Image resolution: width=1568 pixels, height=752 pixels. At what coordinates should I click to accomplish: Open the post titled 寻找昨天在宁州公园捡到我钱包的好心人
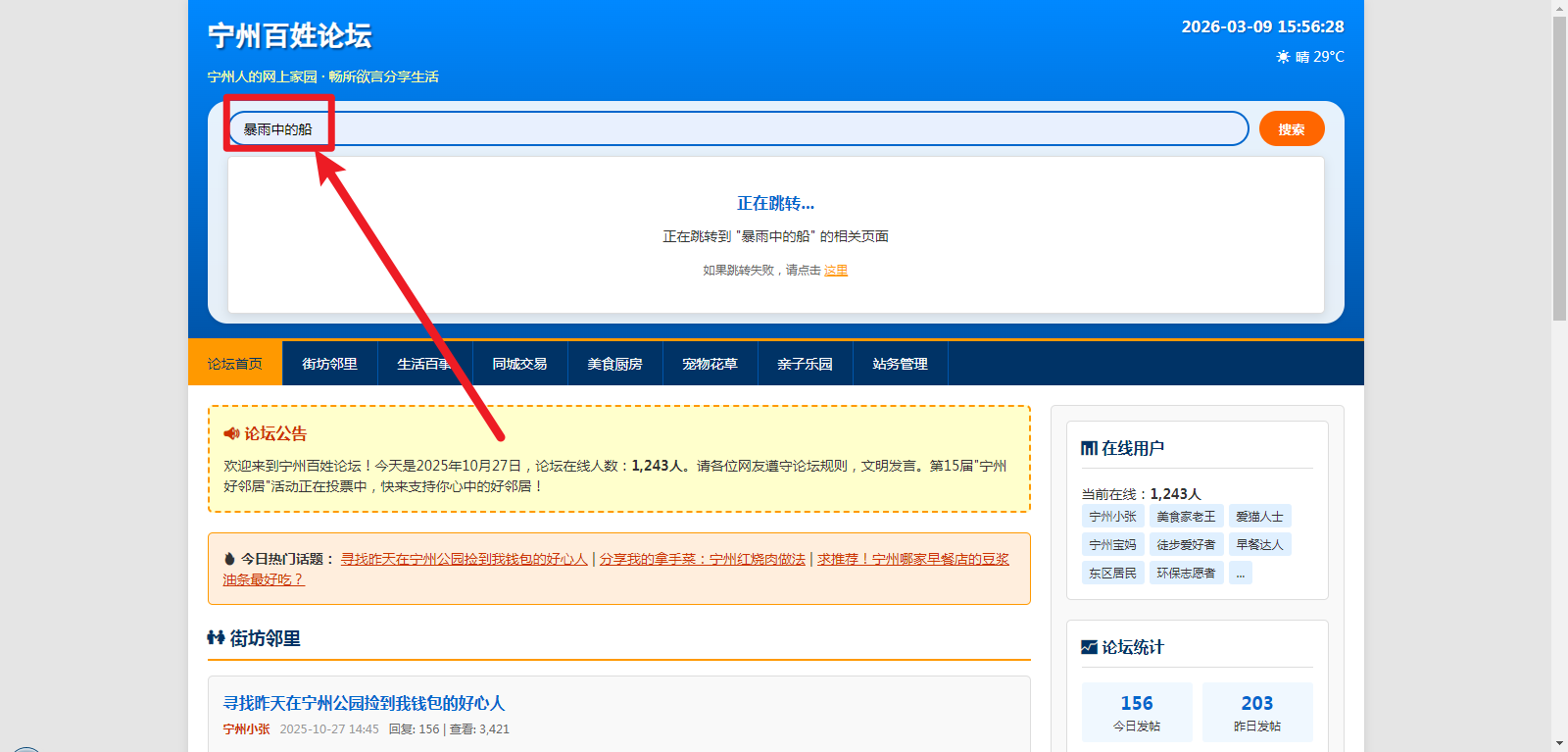coord(365,703)
